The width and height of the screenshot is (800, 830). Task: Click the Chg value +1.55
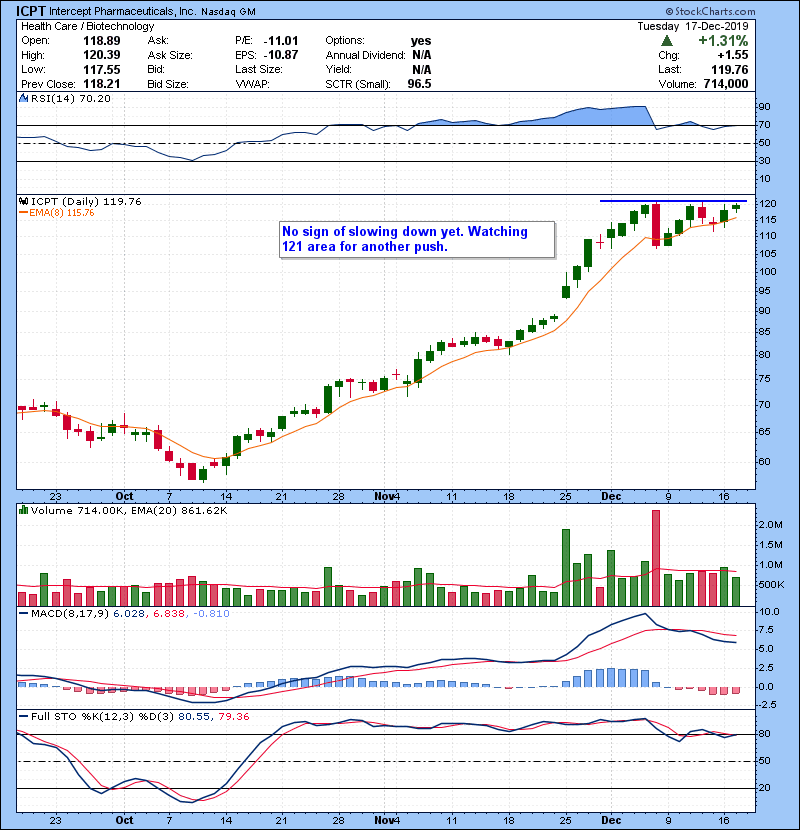click(733, 55)
